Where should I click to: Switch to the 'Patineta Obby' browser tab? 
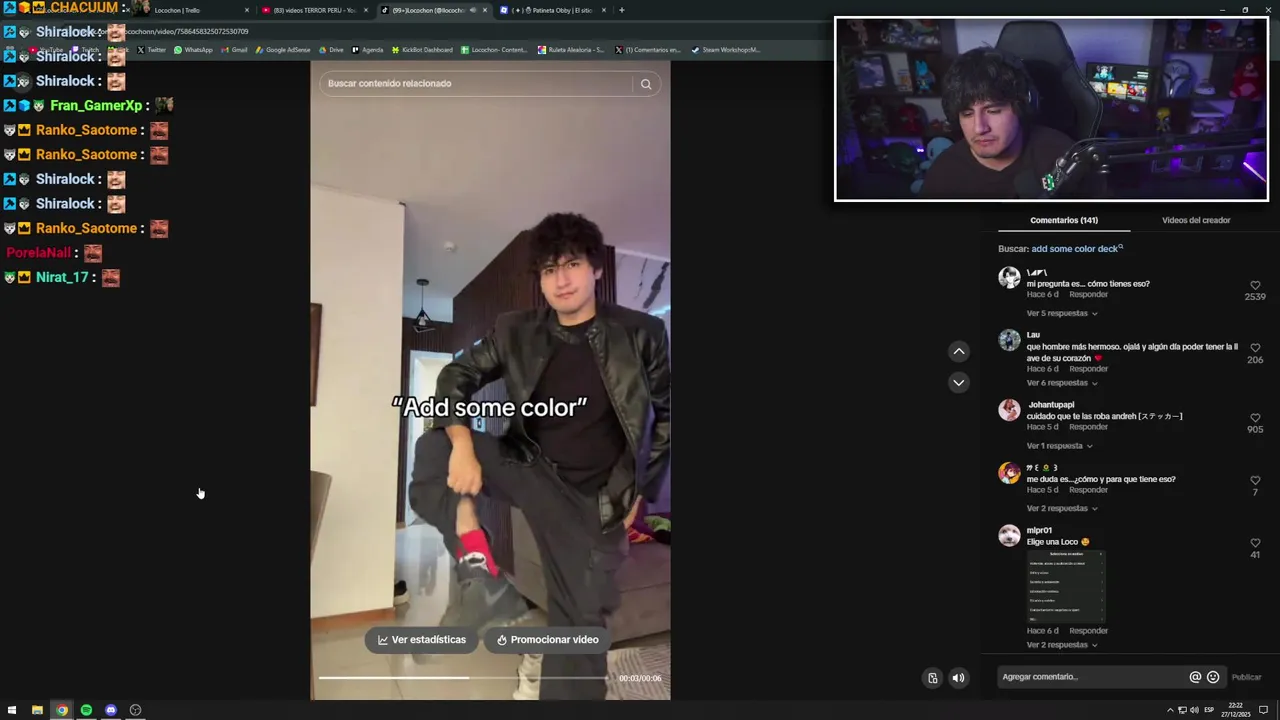[552, 10]
